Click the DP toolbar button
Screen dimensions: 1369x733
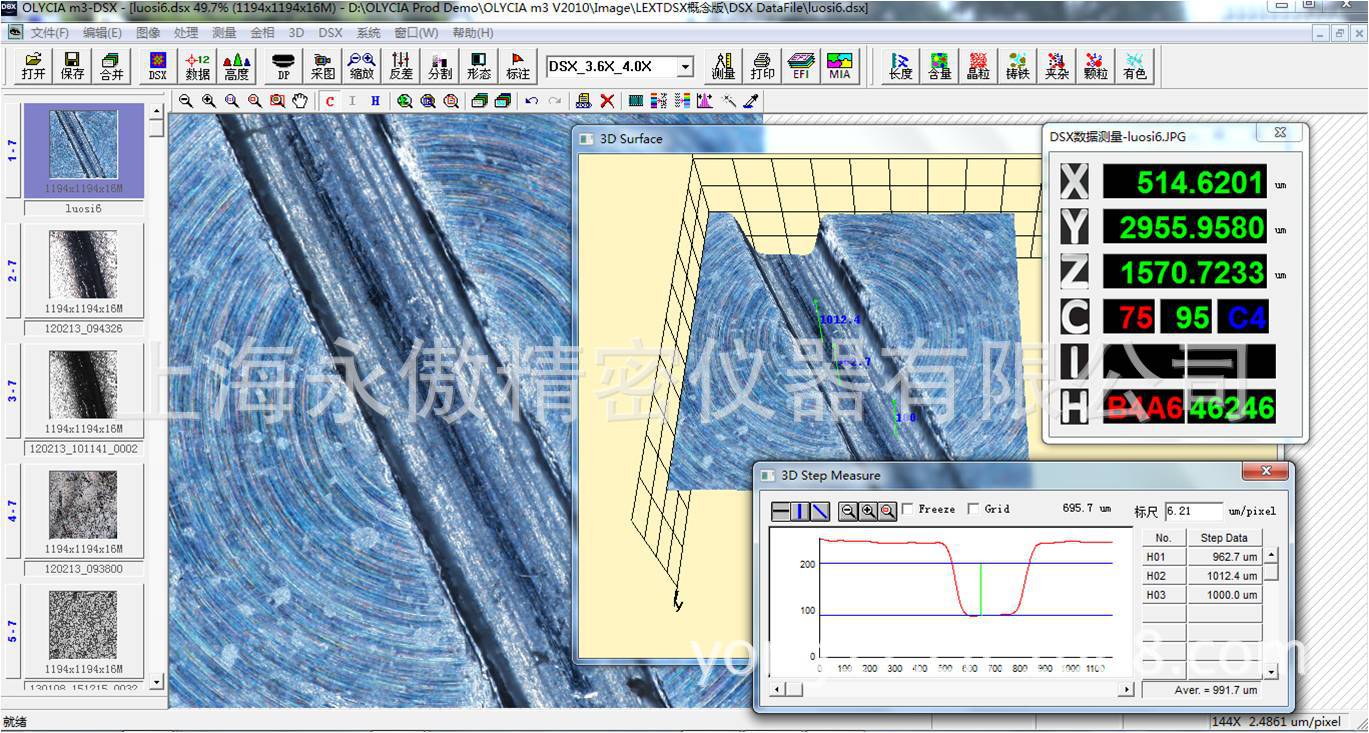(x=283, y=66)
